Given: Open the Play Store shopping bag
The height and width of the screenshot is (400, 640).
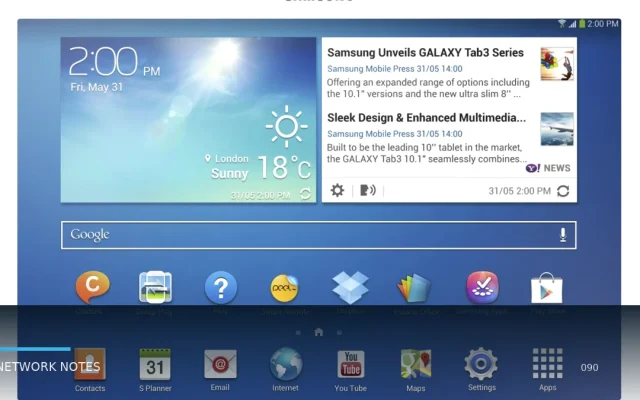Looking at the screenshot, I should coord(547,288).
